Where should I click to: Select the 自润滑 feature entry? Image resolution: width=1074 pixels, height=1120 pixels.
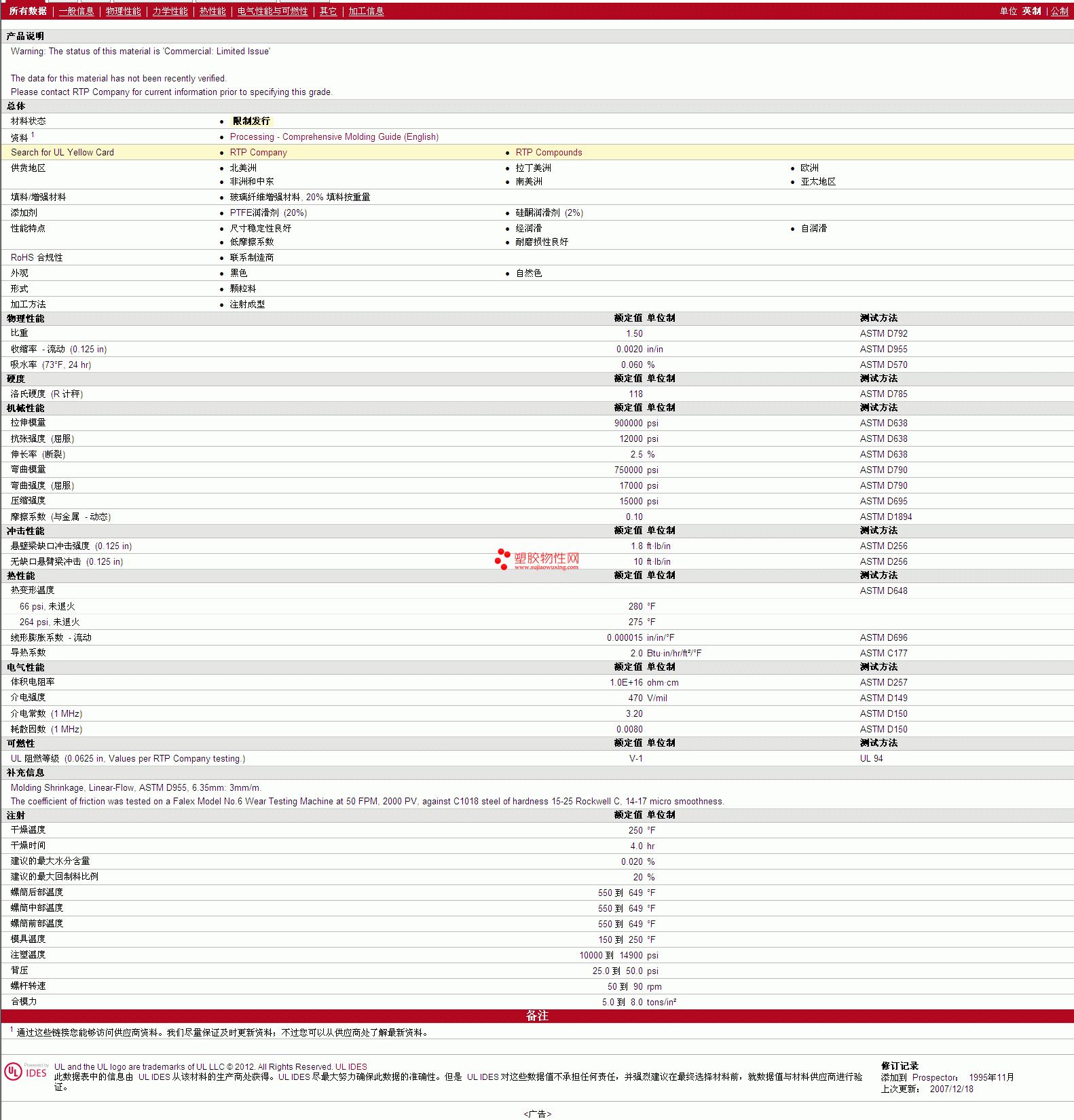[814, 228]
